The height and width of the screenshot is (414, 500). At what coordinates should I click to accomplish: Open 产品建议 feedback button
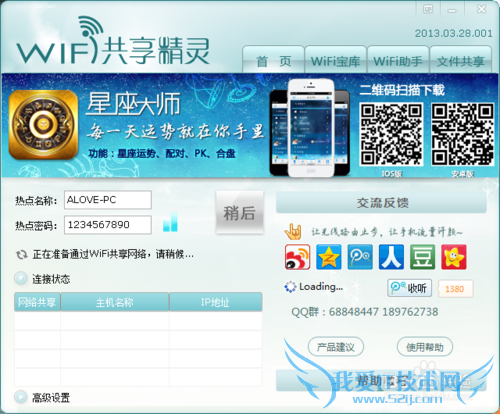click(x=336, y=347)
